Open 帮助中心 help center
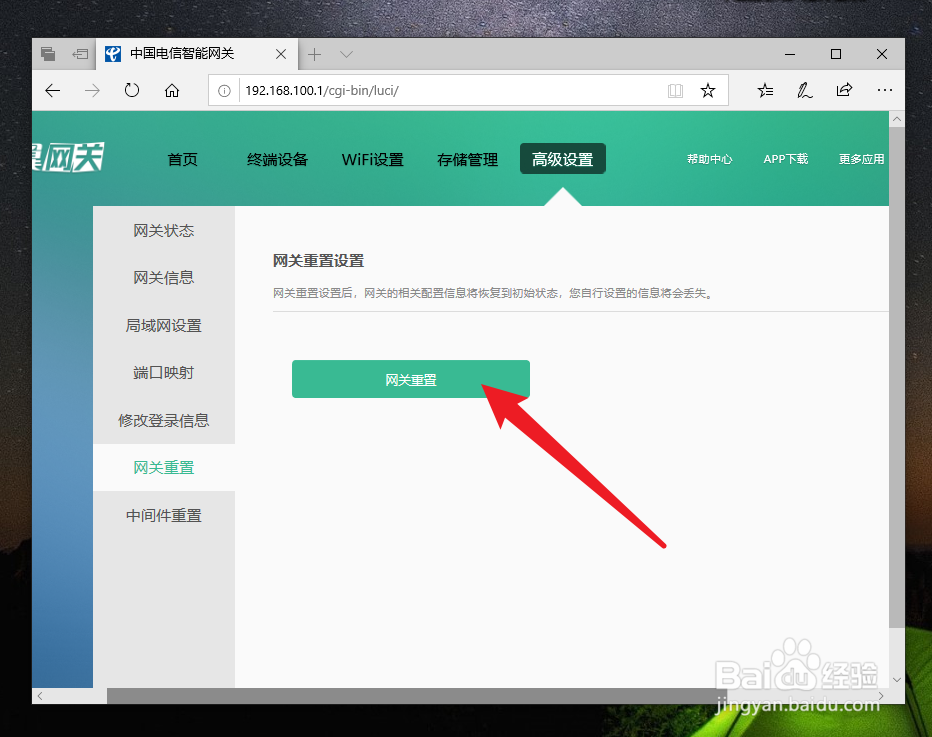 point(710,158)
